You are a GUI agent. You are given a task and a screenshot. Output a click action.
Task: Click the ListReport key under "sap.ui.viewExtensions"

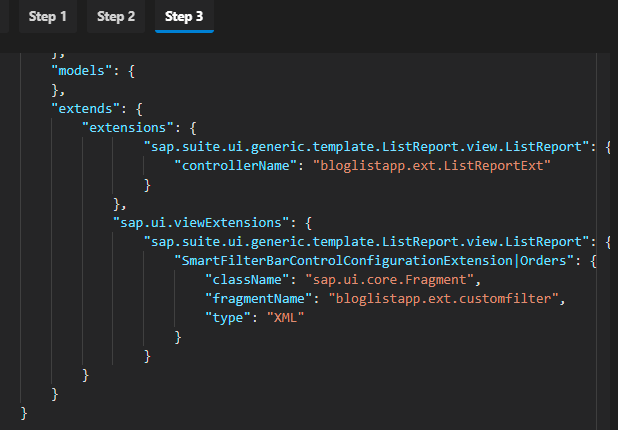367,242
